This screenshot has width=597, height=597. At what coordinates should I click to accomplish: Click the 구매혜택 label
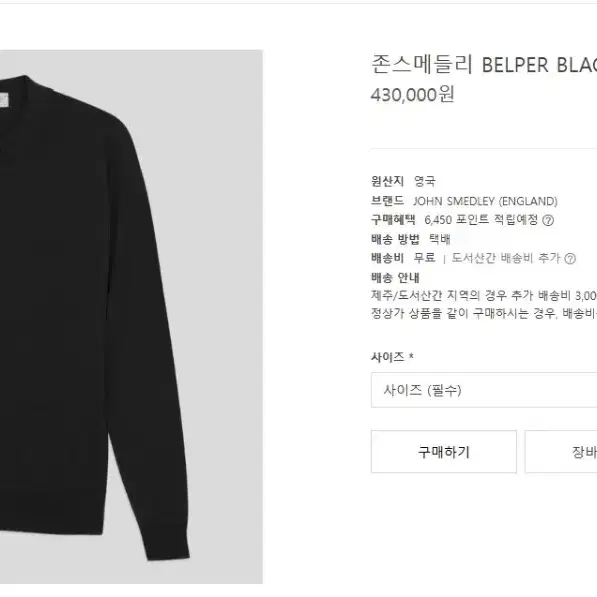click(x=393, y=220)
